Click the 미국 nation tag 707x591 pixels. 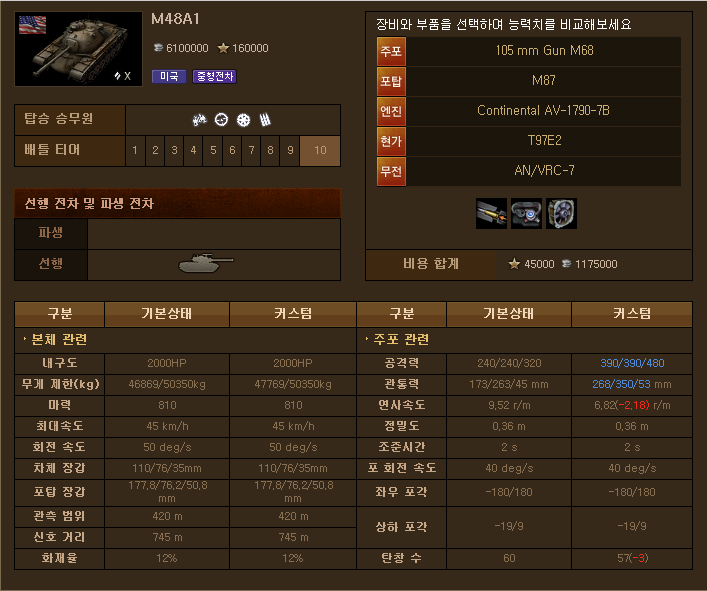point(169,77)
